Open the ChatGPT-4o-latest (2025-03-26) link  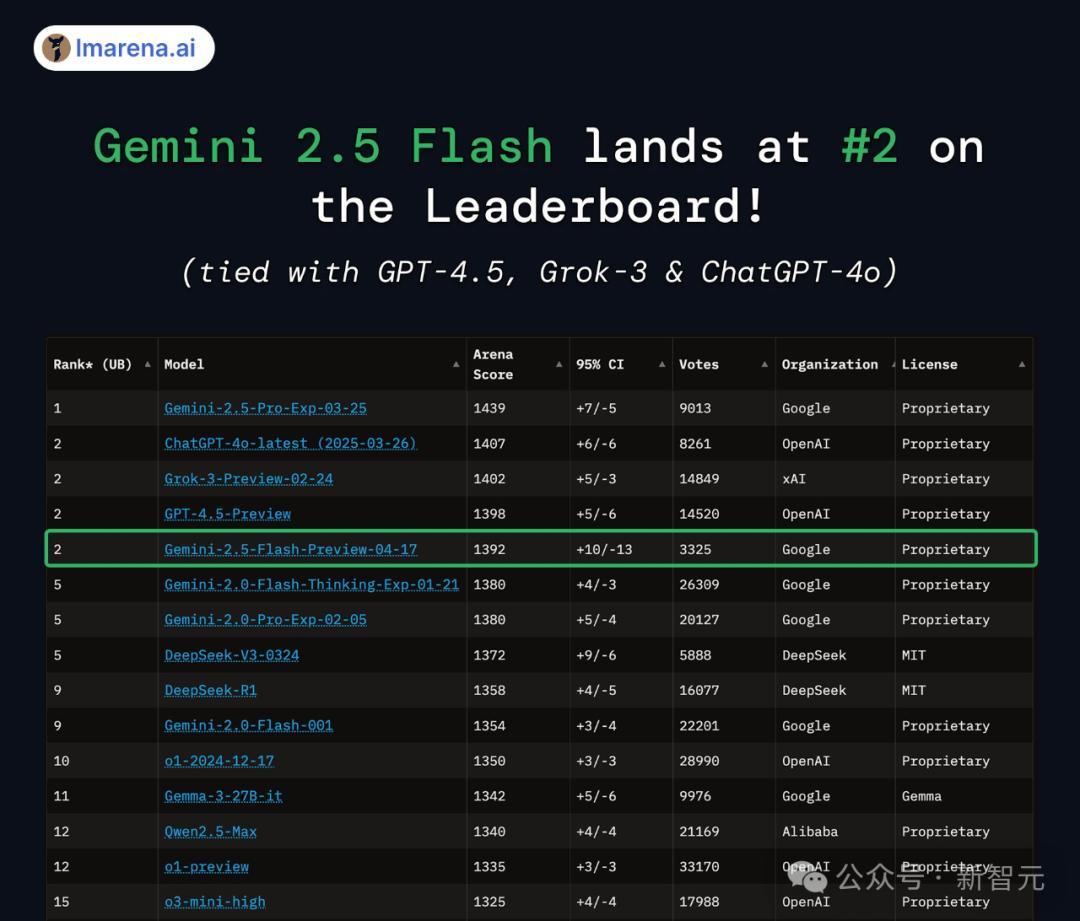[290, 443]
